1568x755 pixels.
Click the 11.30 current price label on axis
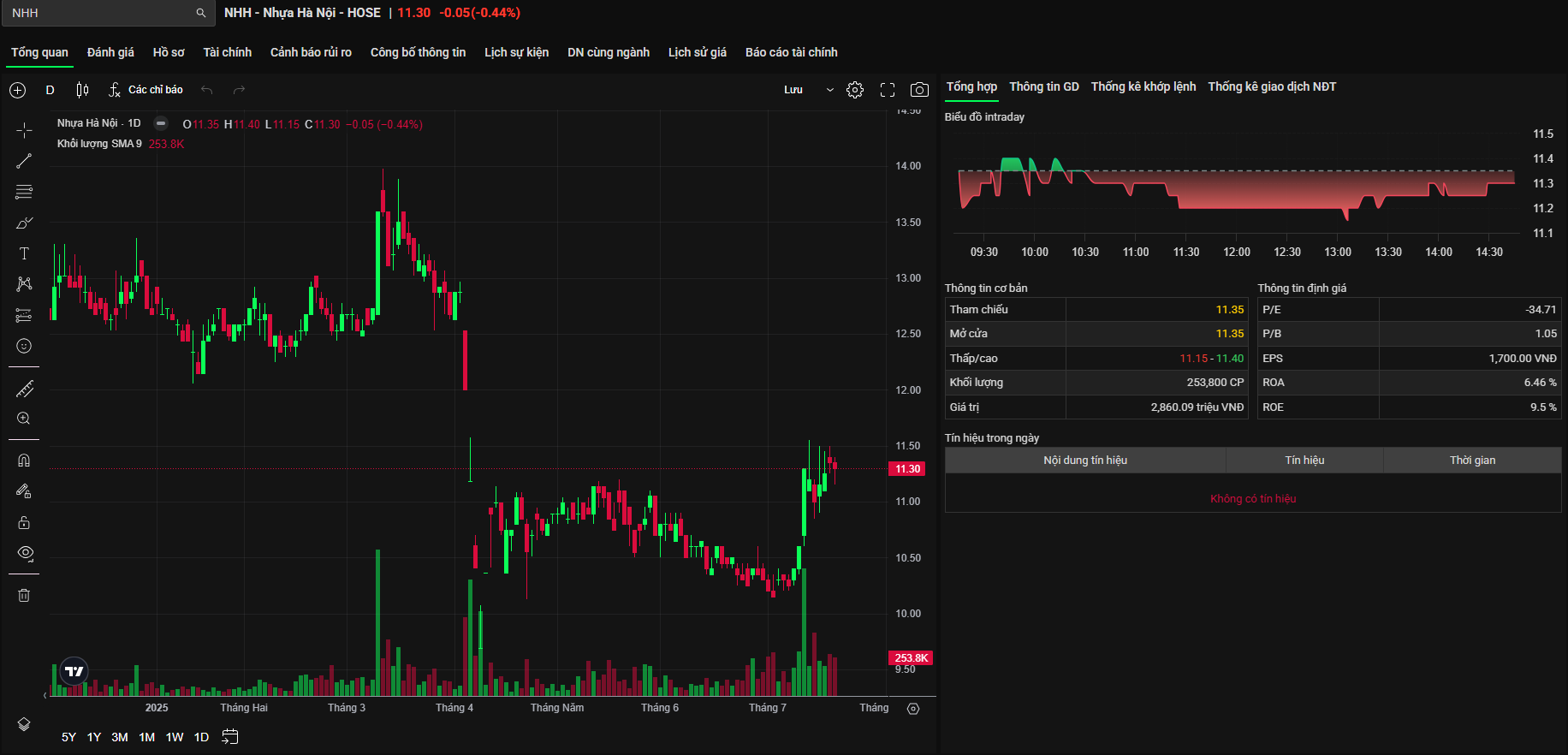907,469
